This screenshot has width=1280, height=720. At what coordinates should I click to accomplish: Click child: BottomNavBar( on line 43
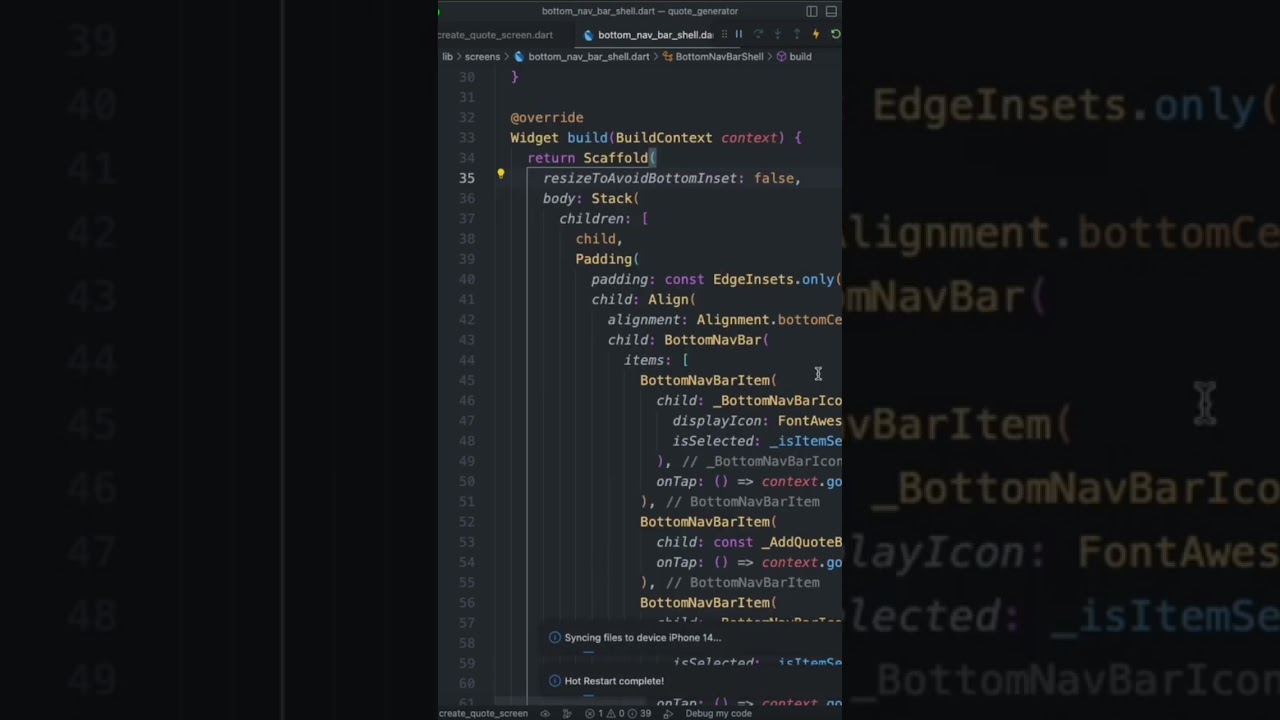(688, 340)
